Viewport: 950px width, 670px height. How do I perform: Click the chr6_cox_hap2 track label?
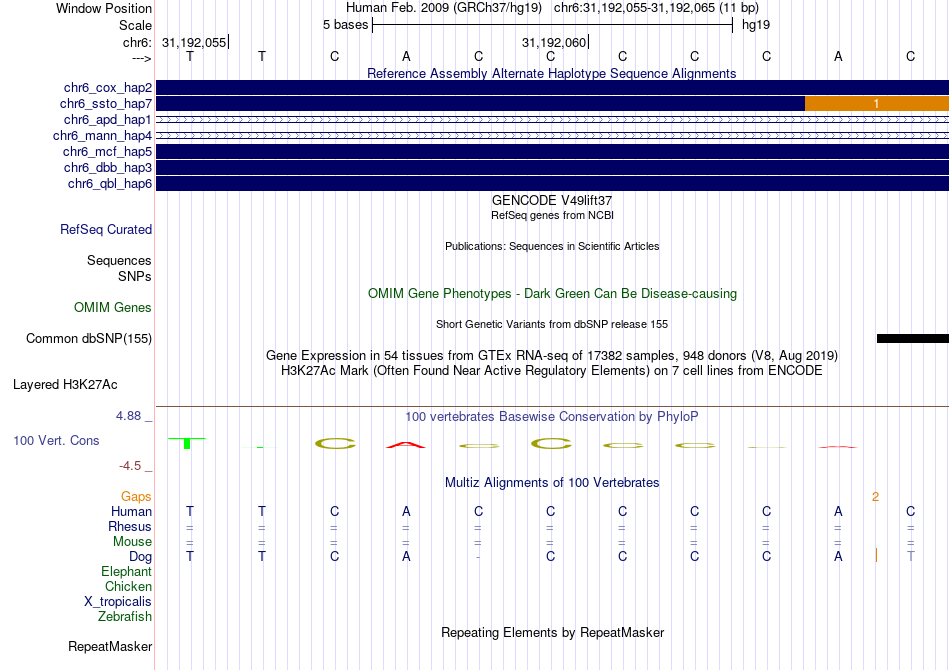pos(108,88)
